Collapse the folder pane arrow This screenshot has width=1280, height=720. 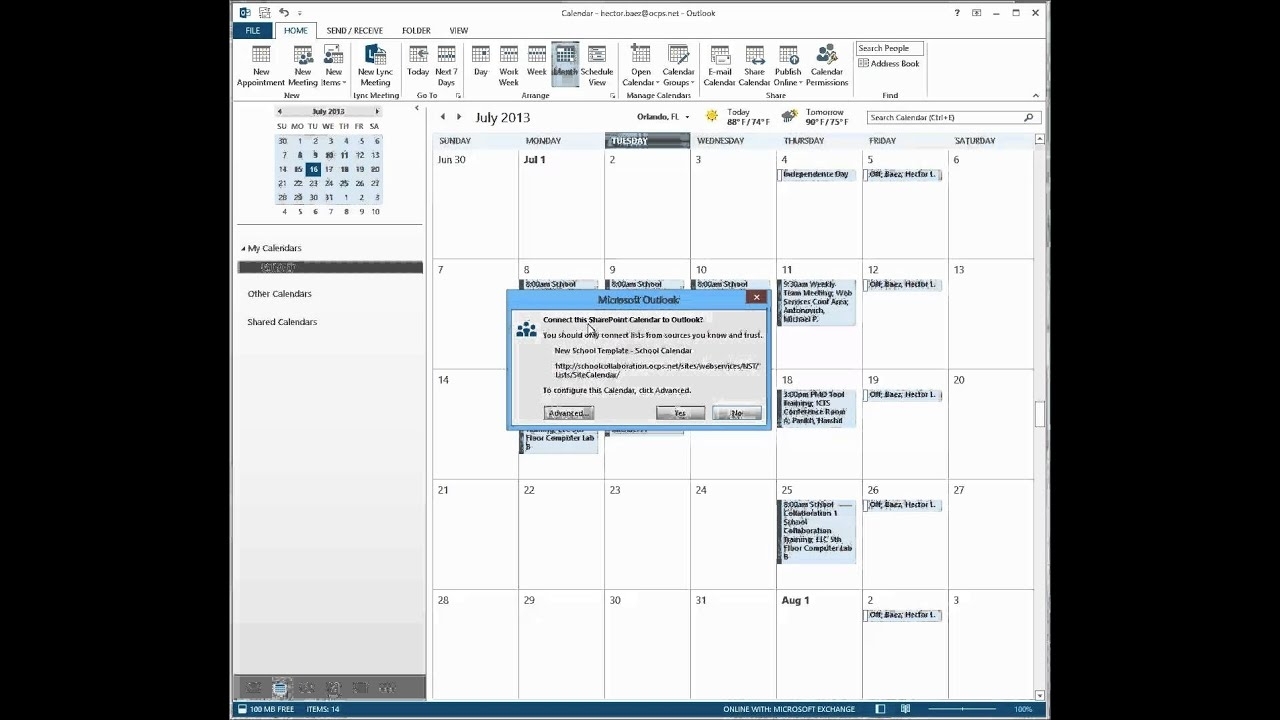[417, 108]
